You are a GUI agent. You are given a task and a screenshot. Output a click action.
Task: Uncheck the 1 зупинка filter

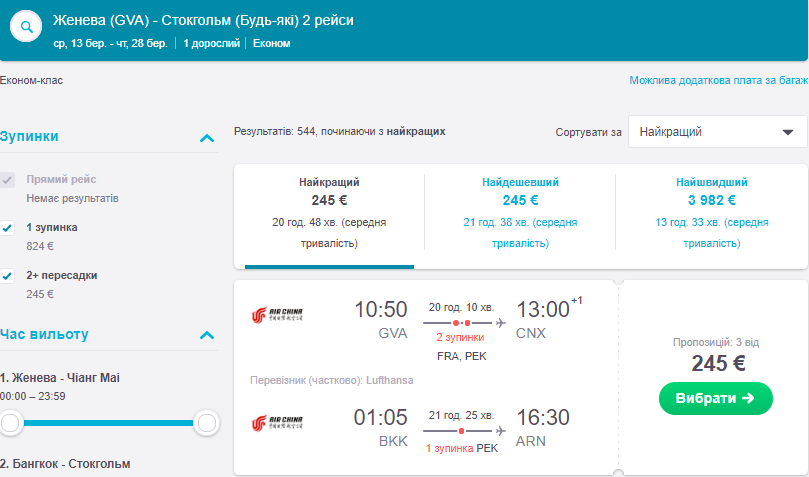[x=8, y=228]
